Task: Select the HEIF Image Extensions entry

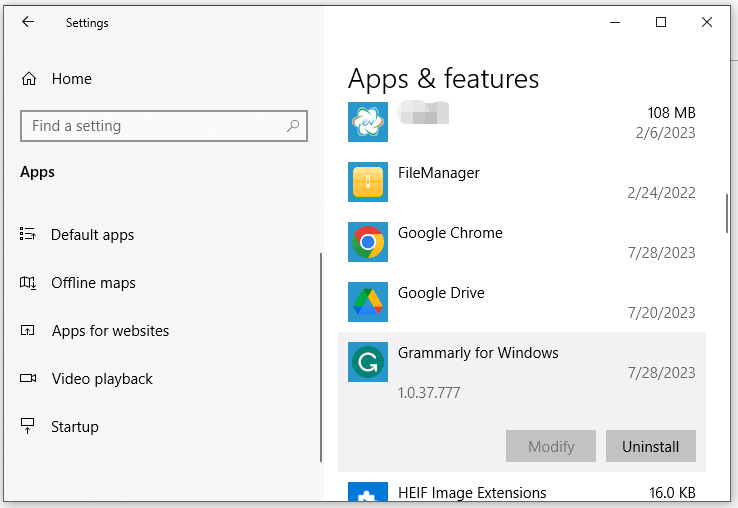Action: tap(472, 492)
